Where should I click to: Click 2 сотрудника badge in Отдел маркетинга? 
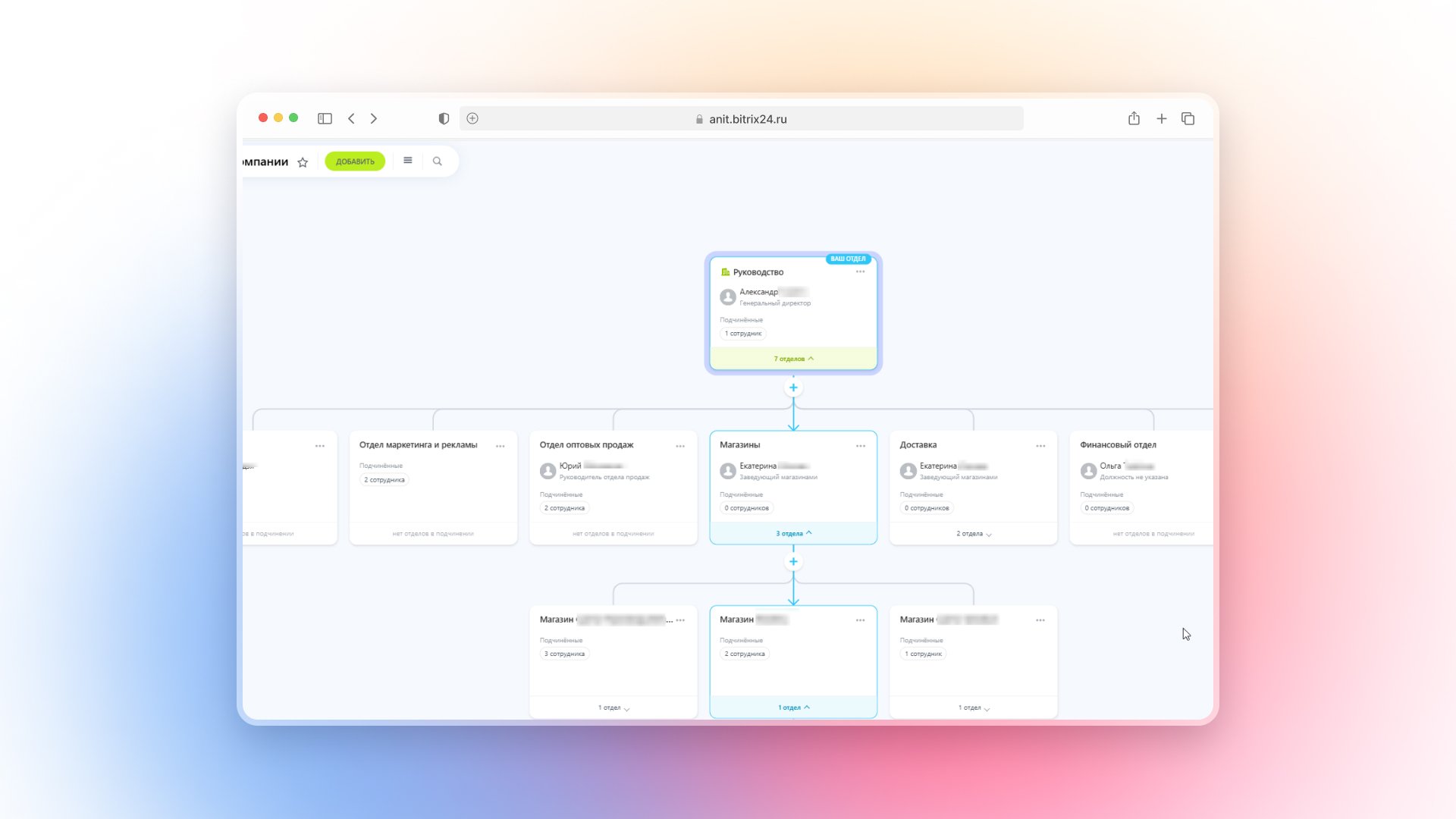384,480
